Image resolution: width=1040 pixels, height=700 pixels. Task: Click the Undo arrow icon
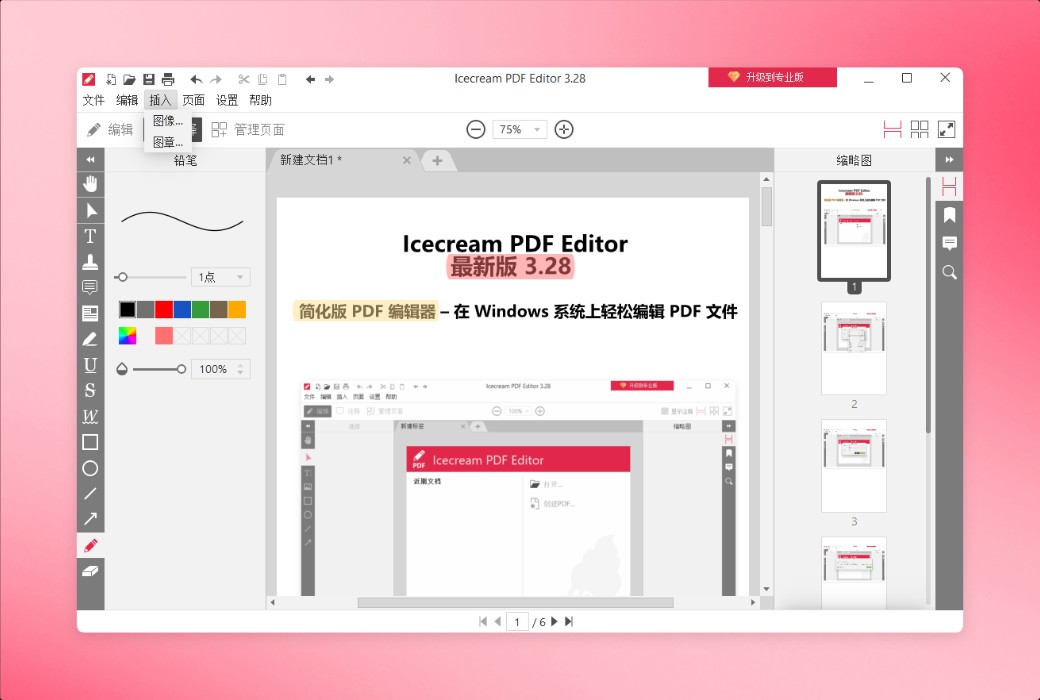click(x=196, y=78)
